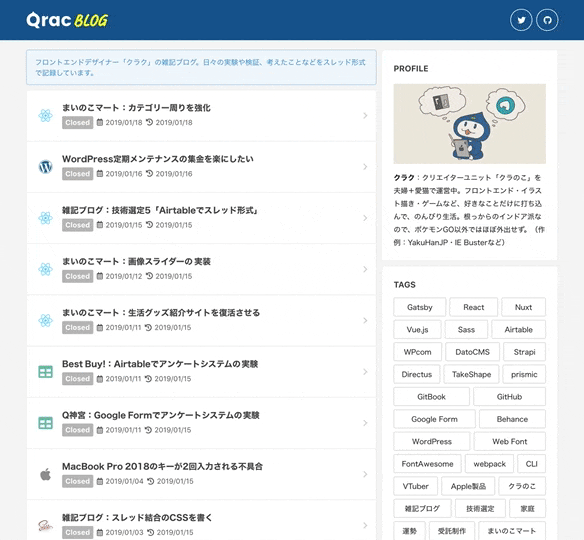Open post MacBook Pro 2018のキーが2回入力される不具合
Image resolution: width=584 pixels, height=540 pixels.
pyautogui.click(x=162, y=466)
